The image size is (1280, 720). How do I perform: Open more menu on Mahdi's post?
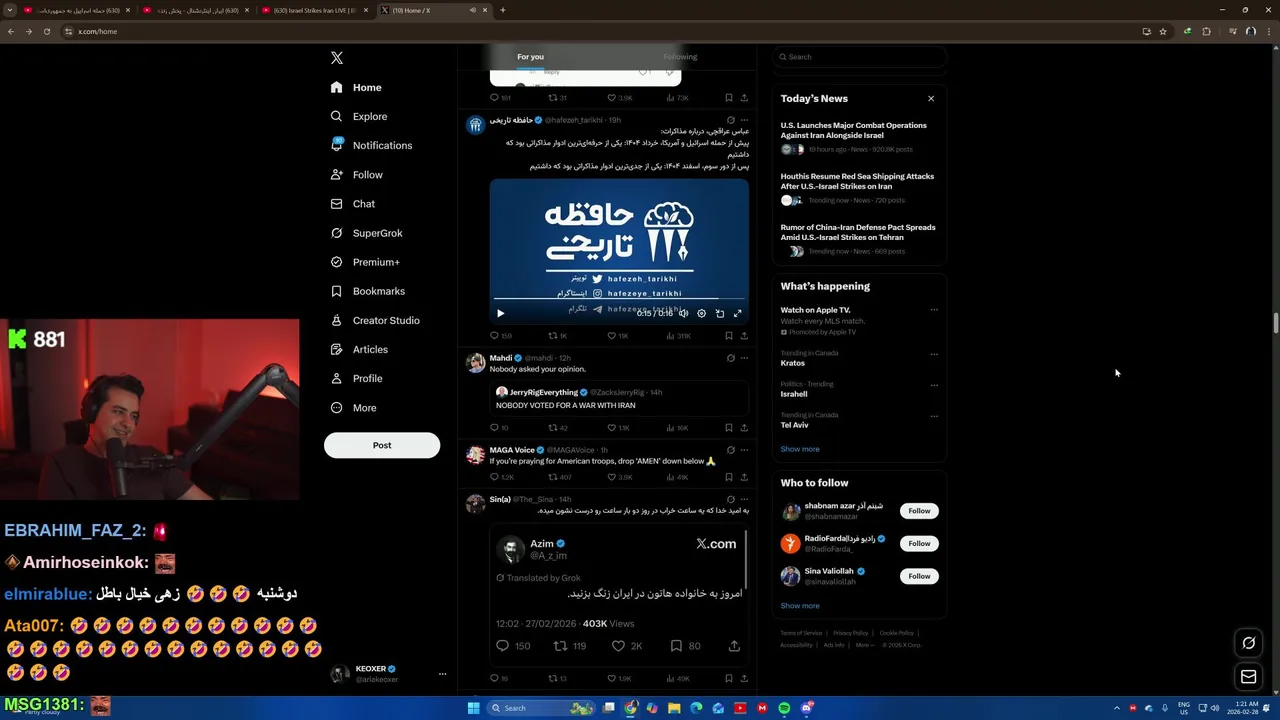(744, 358)
